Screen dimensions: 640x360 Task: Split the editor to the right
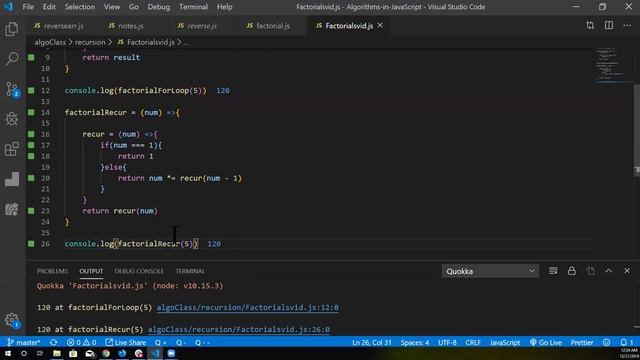609,25
